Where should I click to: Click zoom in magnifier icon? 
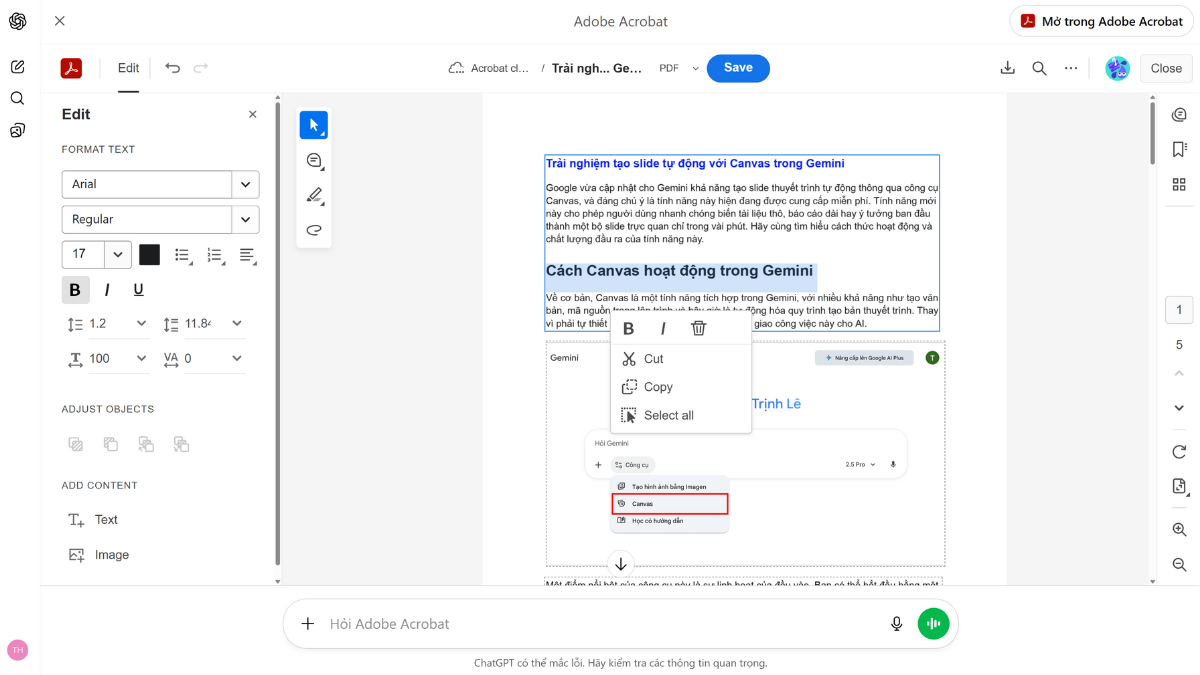(1179, 530)
